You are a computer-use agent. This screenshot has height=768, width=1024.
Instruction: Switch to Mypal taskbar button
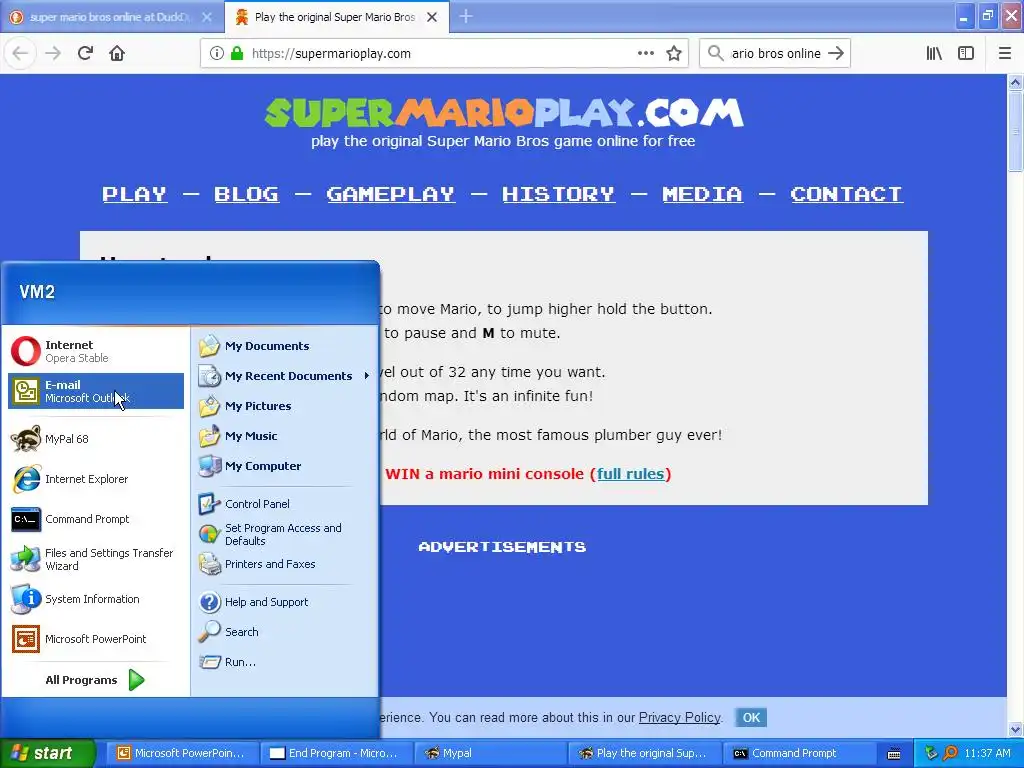click(488, 753)
